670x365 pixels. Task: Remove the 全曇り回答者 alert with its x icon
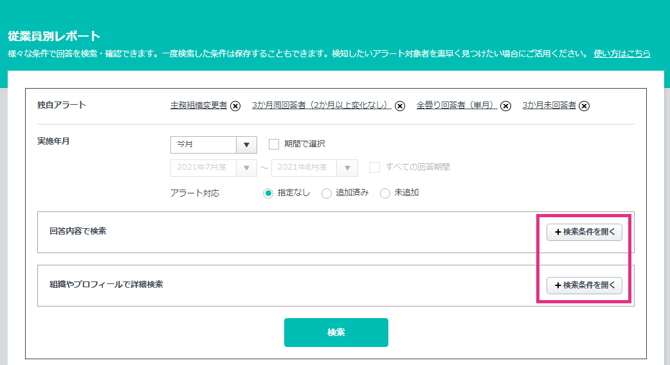pyautogui.click(x=505, y=106)
